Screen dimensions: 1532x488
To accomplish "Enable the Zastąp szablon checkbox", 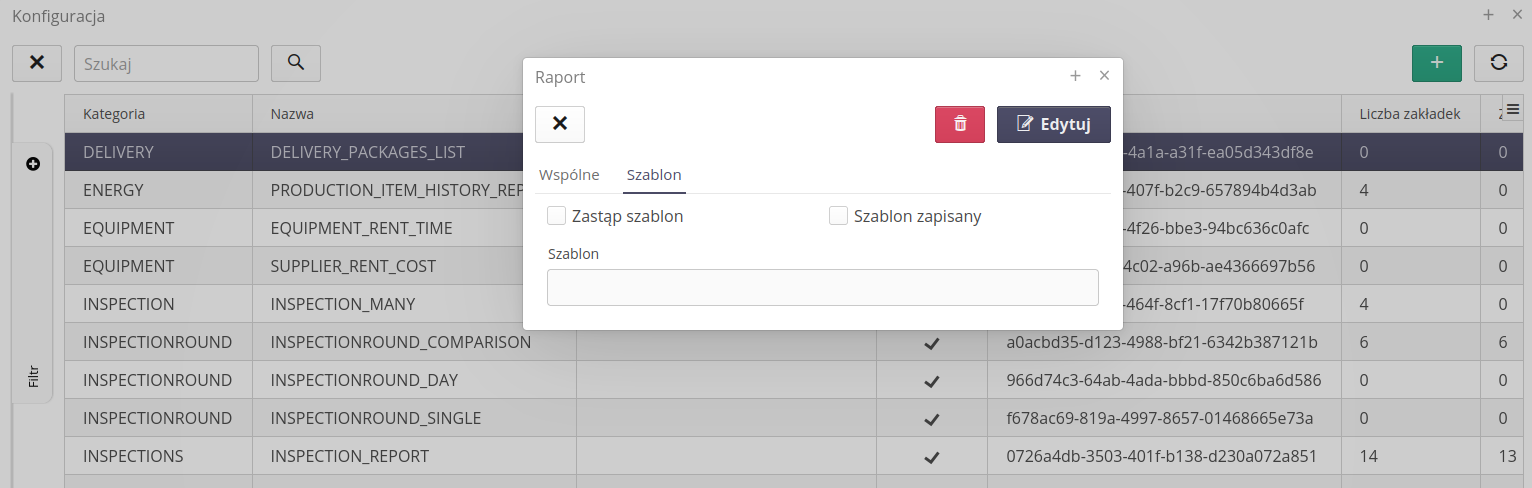I will pyautogui.click(x=557, y=216).
